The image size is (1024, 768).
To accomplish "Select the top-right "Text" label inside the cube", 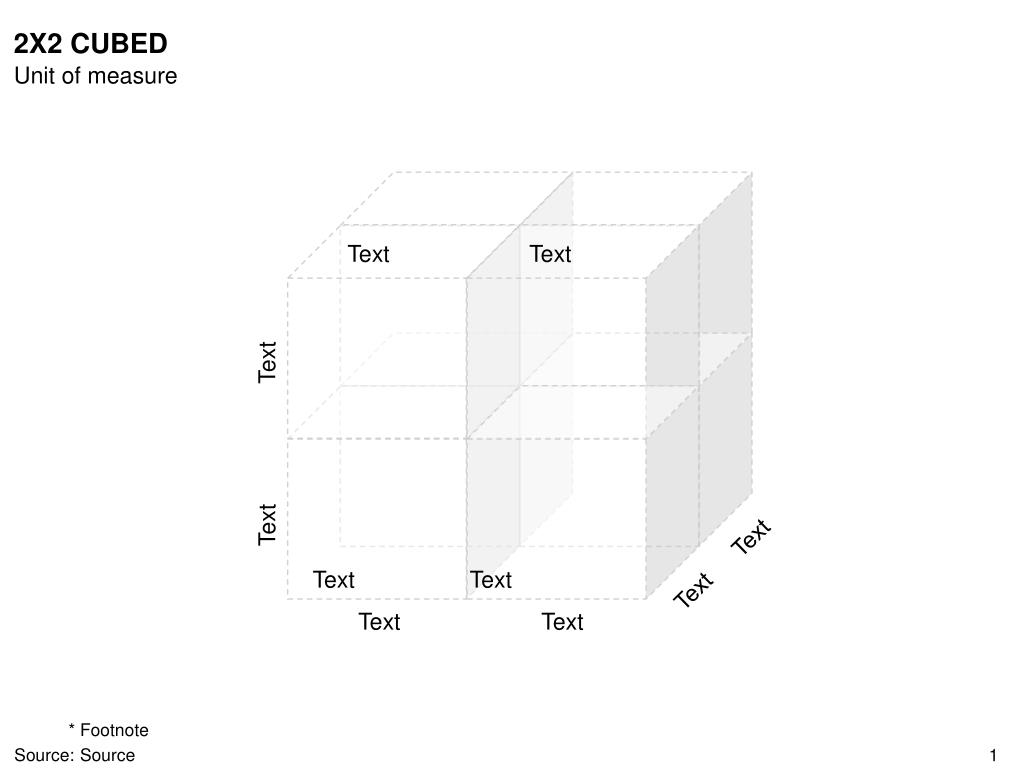I will [x=550, y=254].
